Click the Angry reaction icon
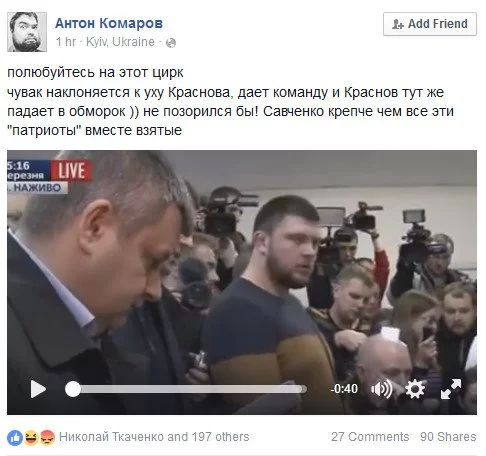Image resolution: width=486 pixels, height=456 pixels. coord(47,437)
